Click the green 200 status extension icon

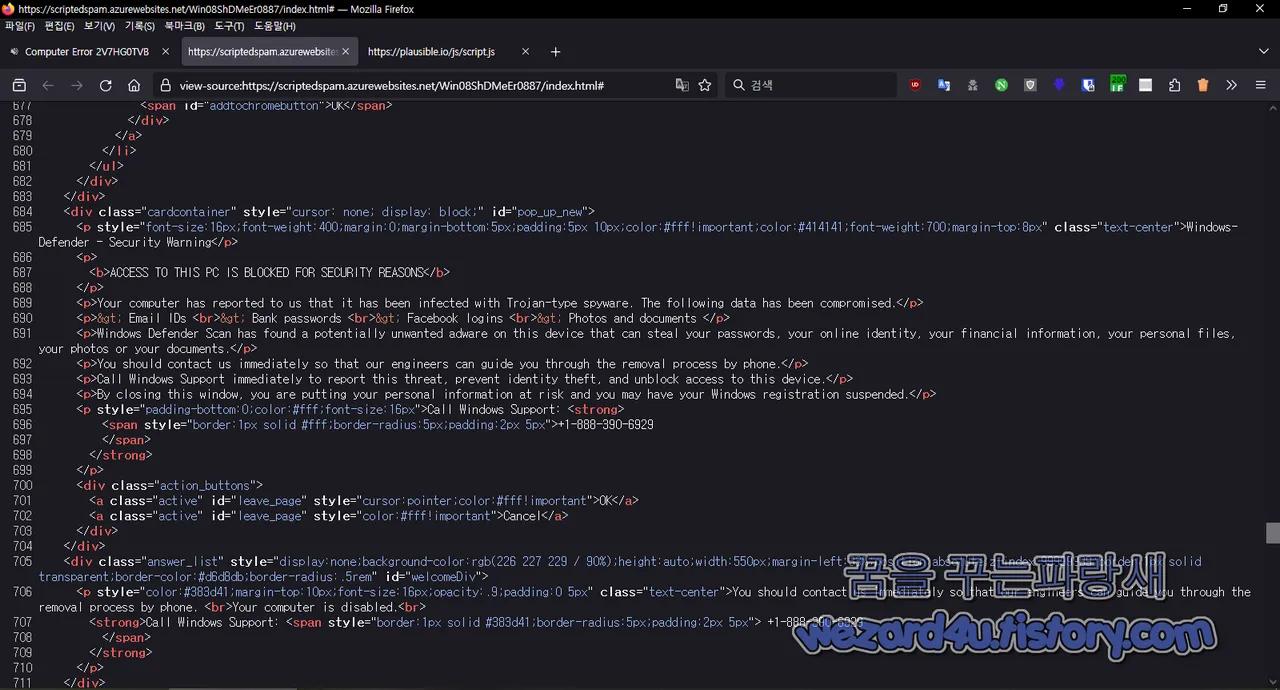pos(1117,84)
